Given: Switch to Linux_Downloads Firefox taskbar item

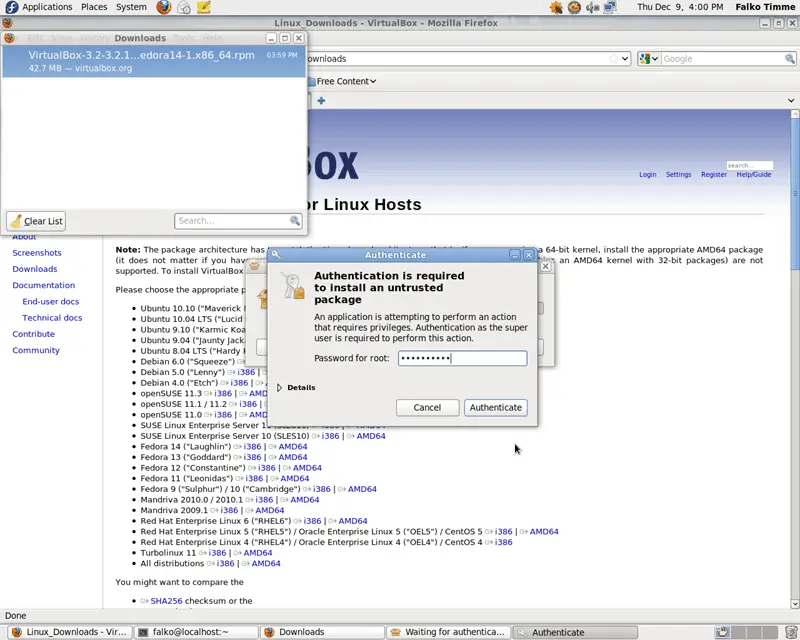Looking at the screenshot, I should 70,632.
